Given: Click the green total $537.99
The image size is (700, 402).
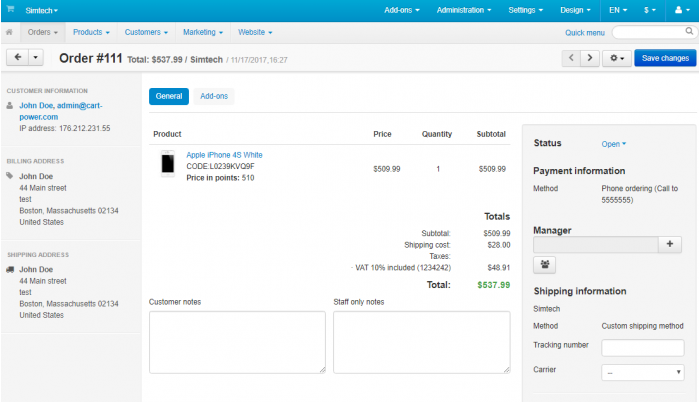Looking at the screenshot, I should click(x=493, y=285).
